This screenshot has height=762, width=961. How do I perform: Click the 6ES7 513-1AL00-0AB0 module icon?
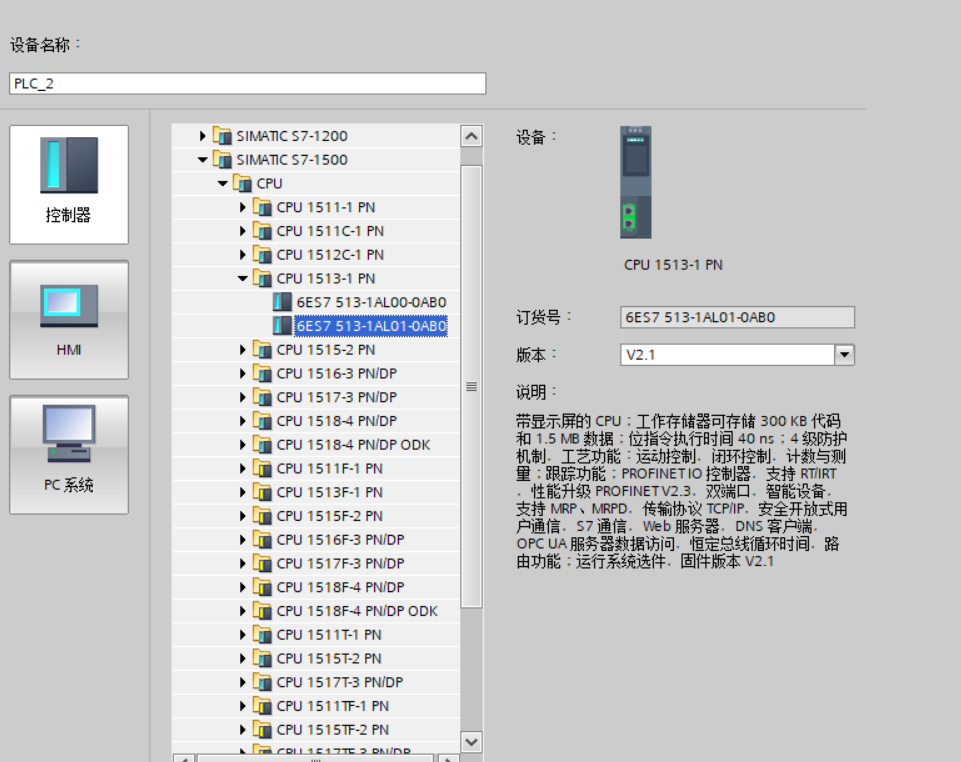point(282,302)
